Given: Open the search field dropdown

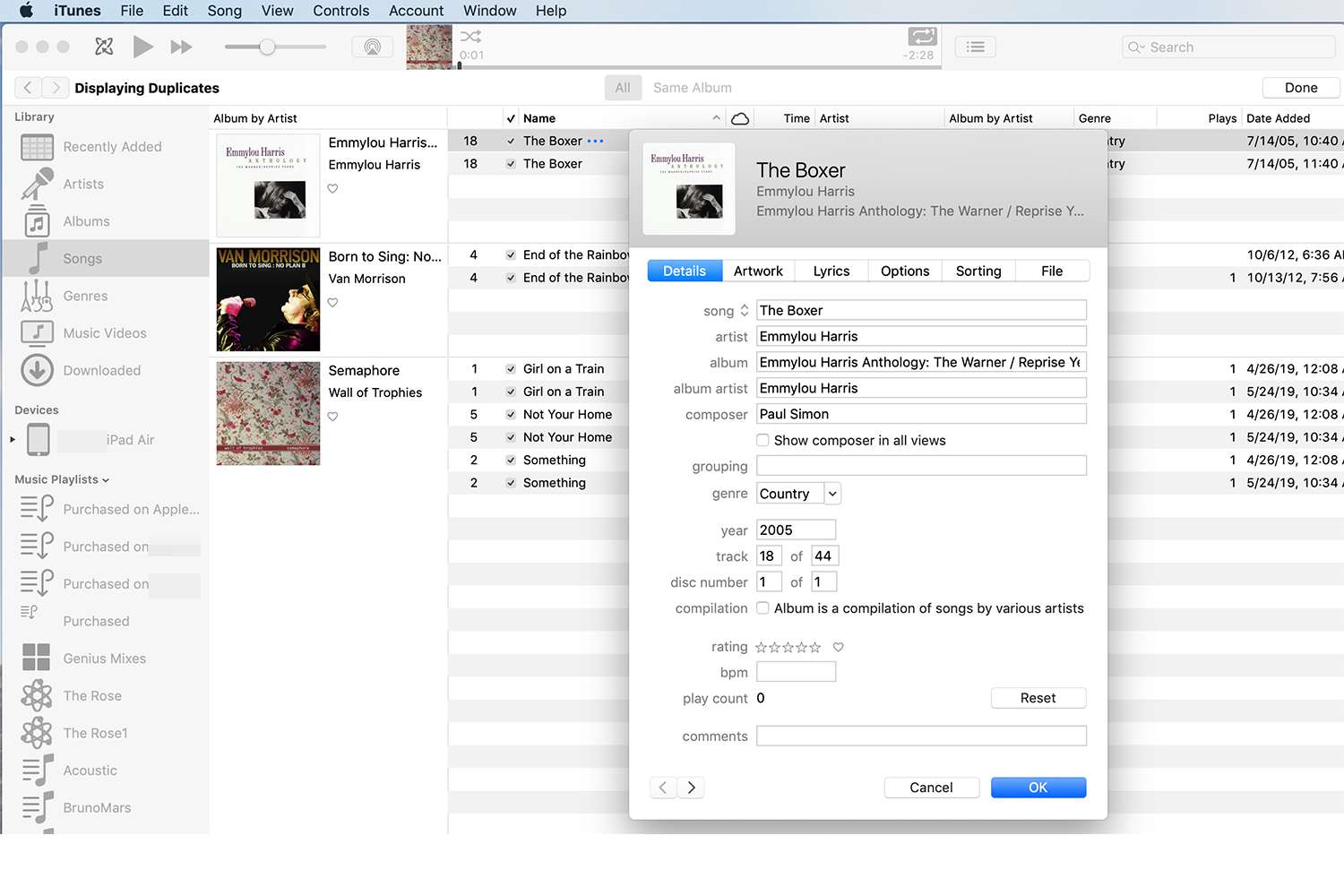Looking at the screenshot, I should pyautogui.click(x=1136, y=47).
